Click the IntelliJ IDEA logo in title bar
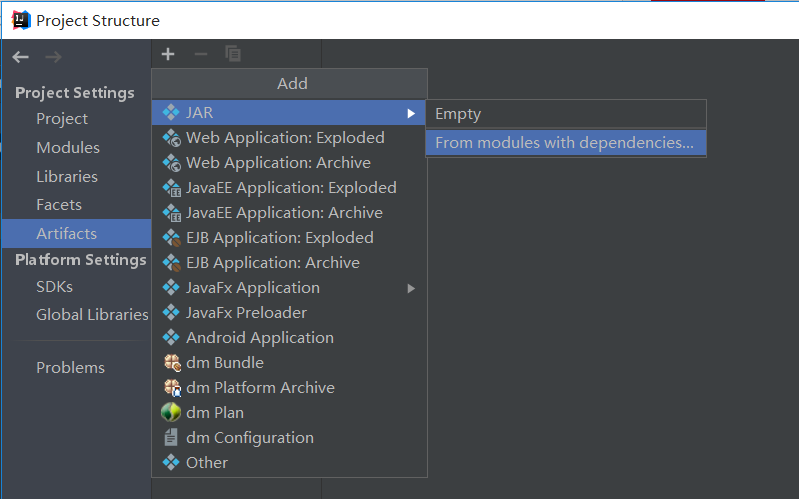This screenshot has width=799, height=499. click(21, 20)
